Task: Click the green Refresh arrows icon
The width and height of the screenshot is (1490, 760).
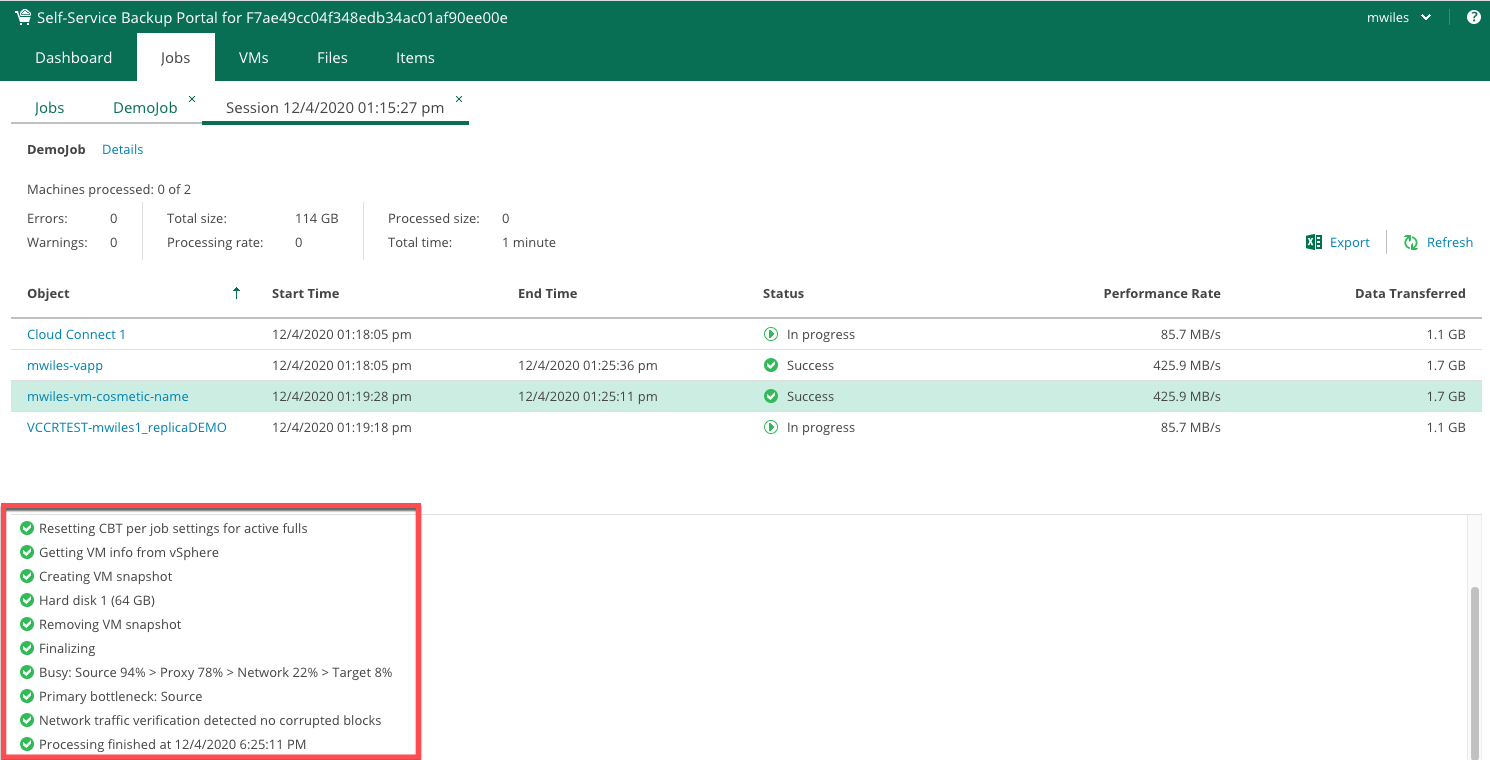Action: click(x=1411, y=242)
